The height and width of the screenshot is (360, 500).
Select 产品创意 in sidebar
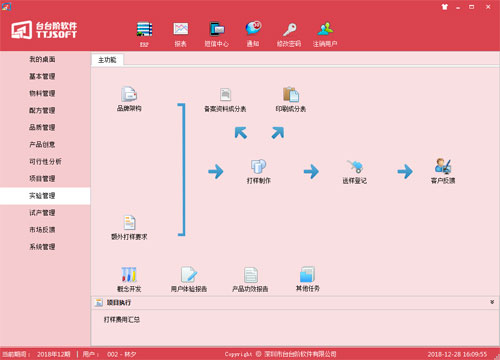click(x=42, y=144)
